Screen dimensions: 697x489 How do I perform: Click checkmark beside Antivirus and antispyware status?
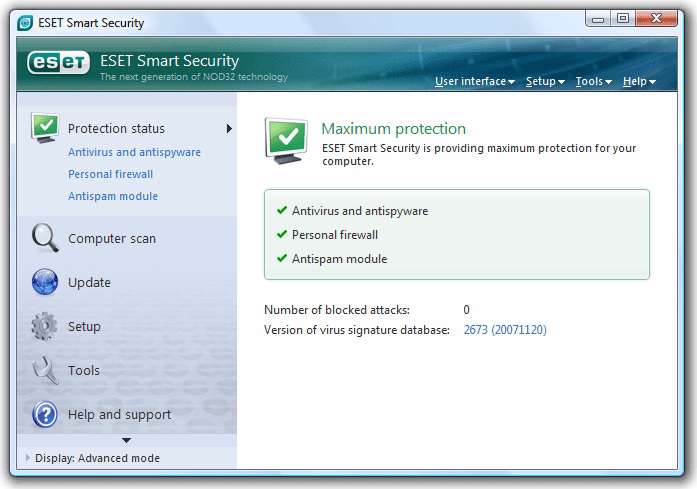(282, 210)
